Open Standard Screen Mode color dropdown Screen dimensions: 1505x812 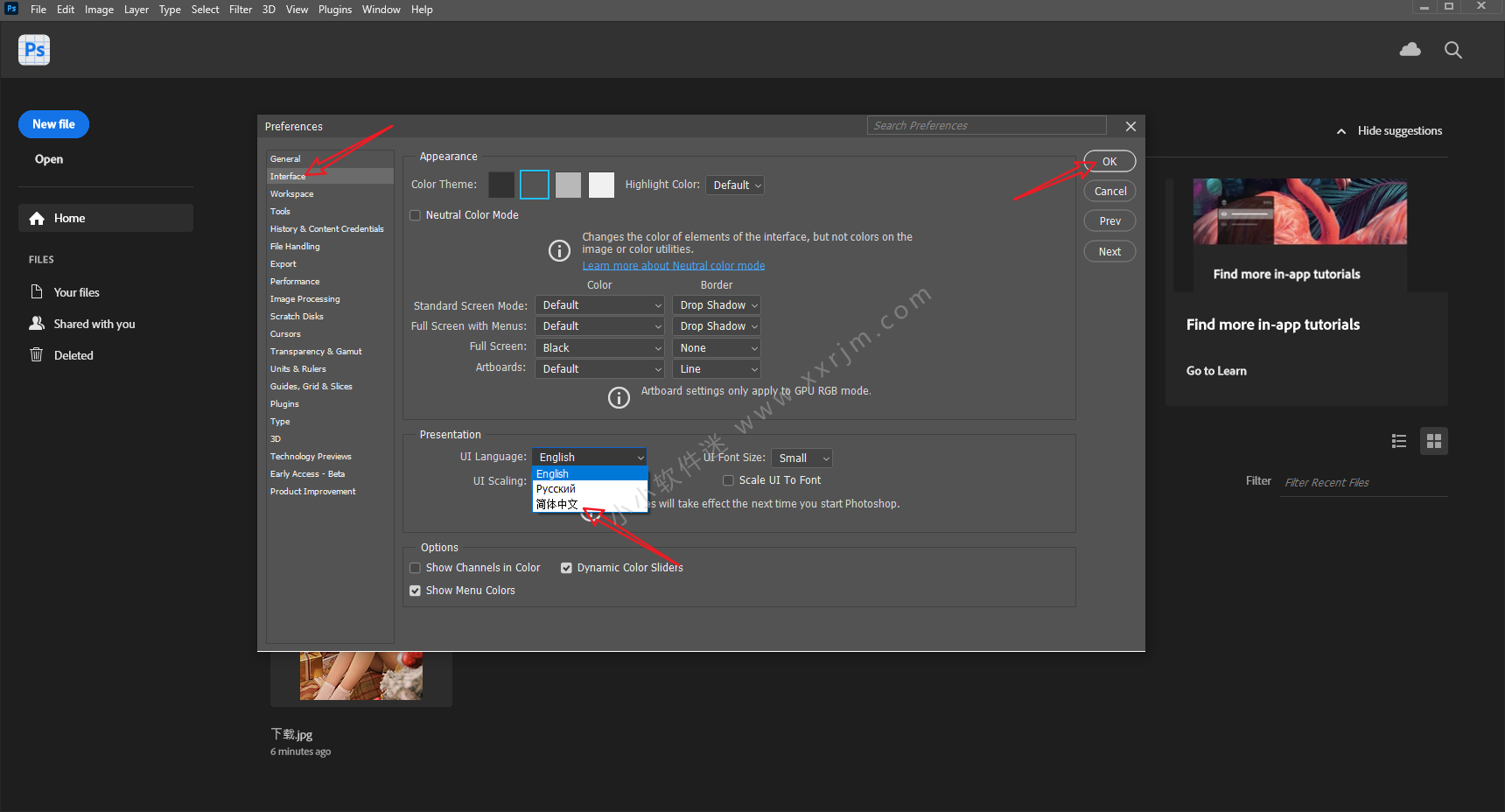pos(600,305)
